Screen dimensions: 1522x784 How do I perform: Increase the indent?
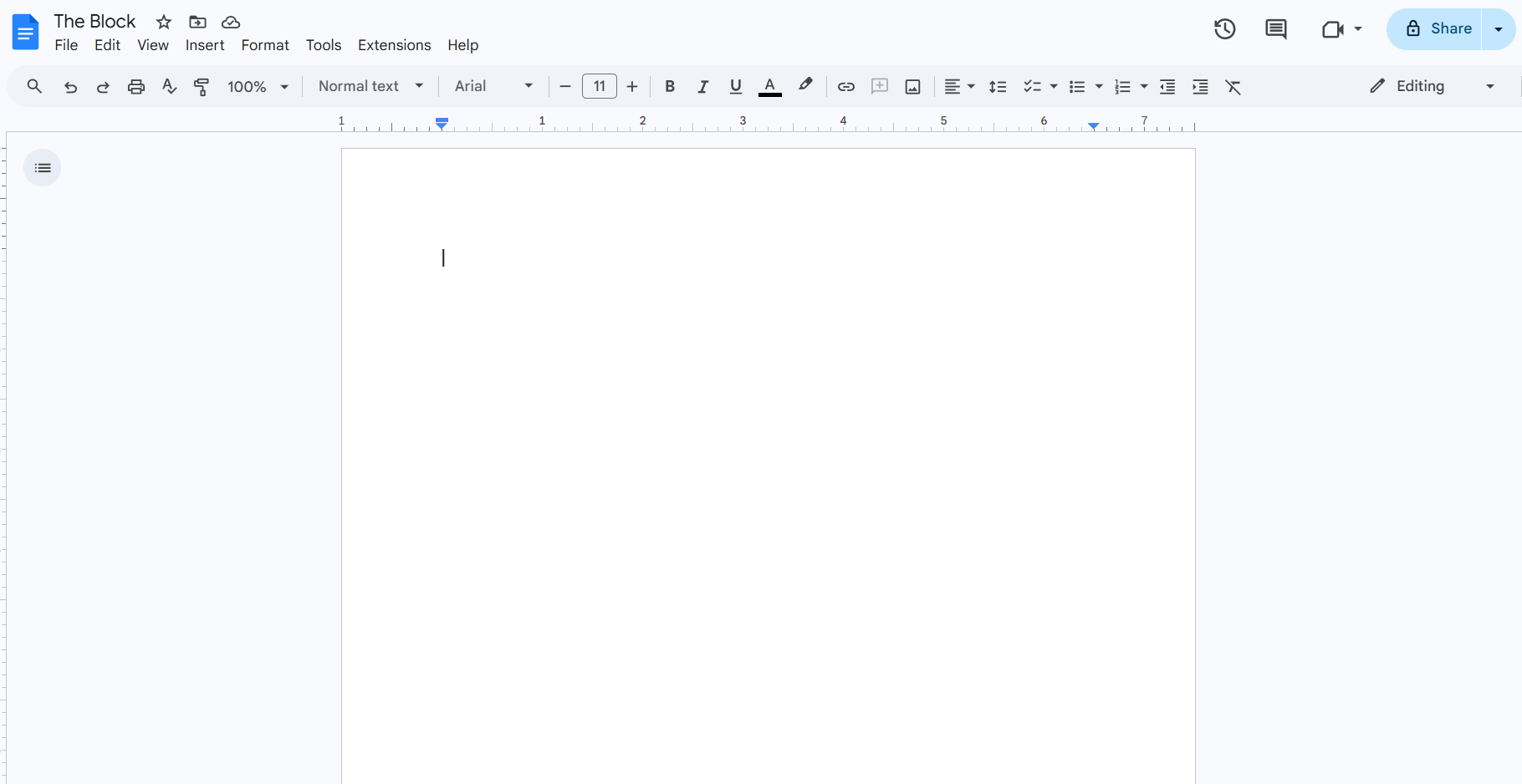(1200, 87)
